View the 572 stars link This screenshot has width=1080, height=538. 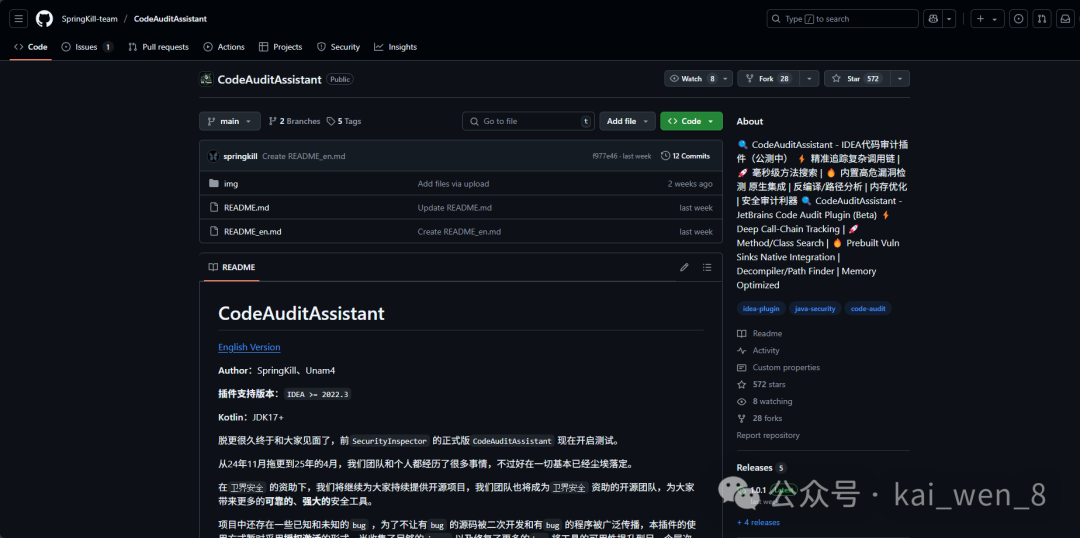pos(761,384)
